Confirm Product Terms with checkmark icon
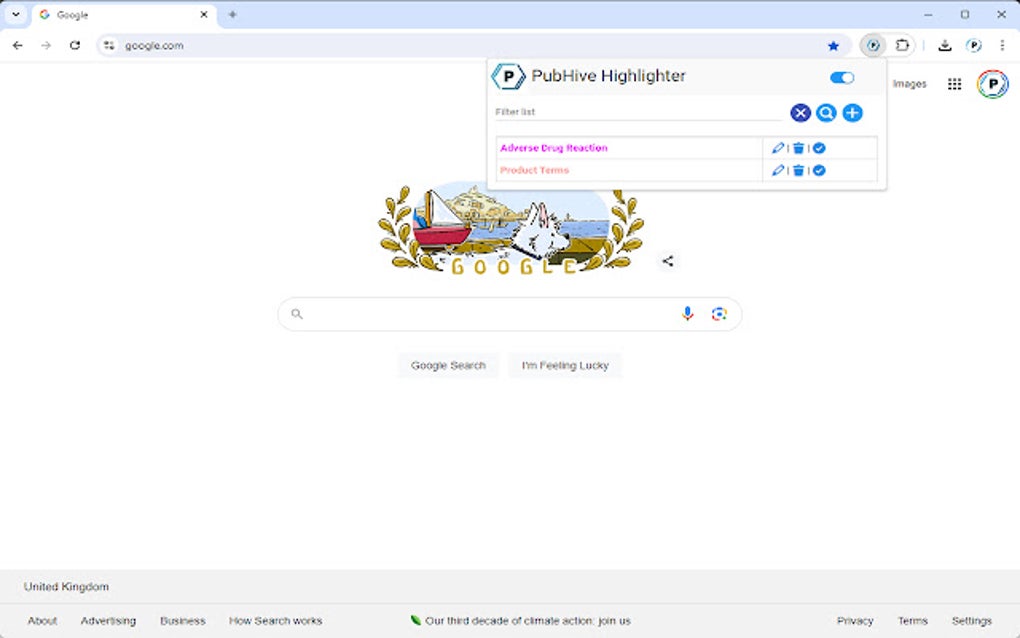The image size is (1020, 638). point(819,170)
